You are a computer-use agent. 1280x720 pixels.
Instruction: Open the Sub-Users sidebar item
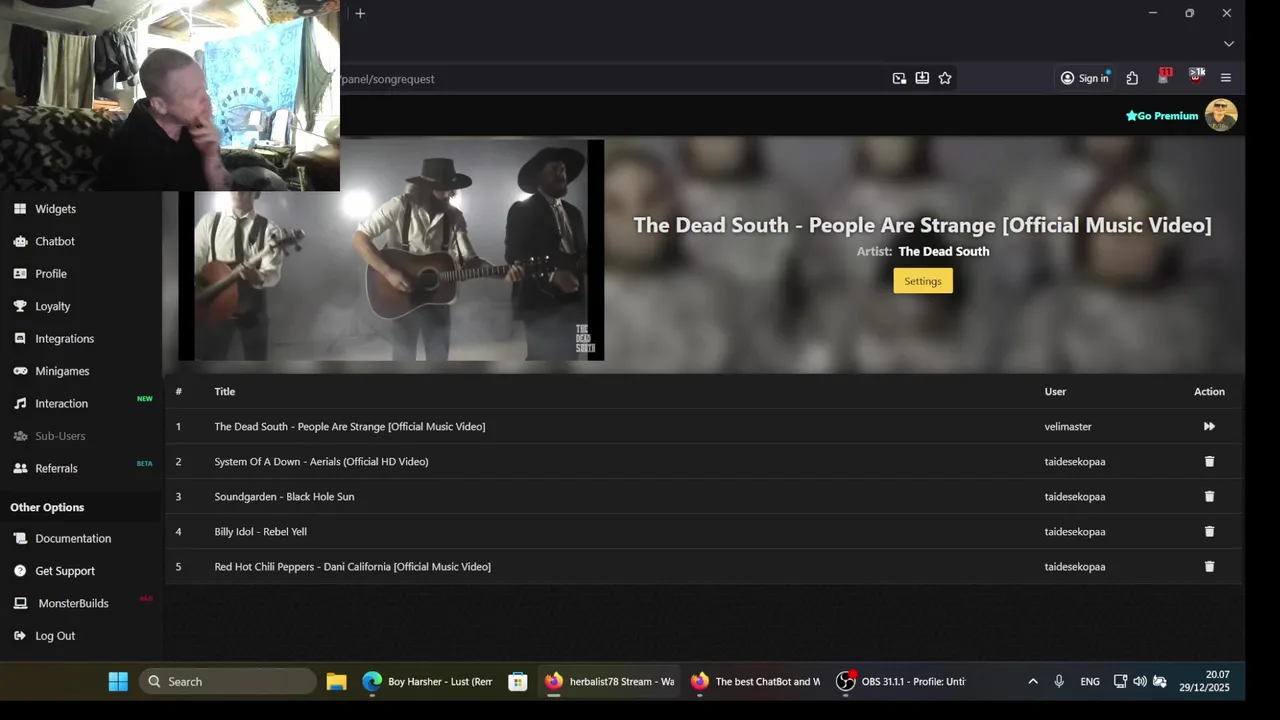tap(60, 436)
